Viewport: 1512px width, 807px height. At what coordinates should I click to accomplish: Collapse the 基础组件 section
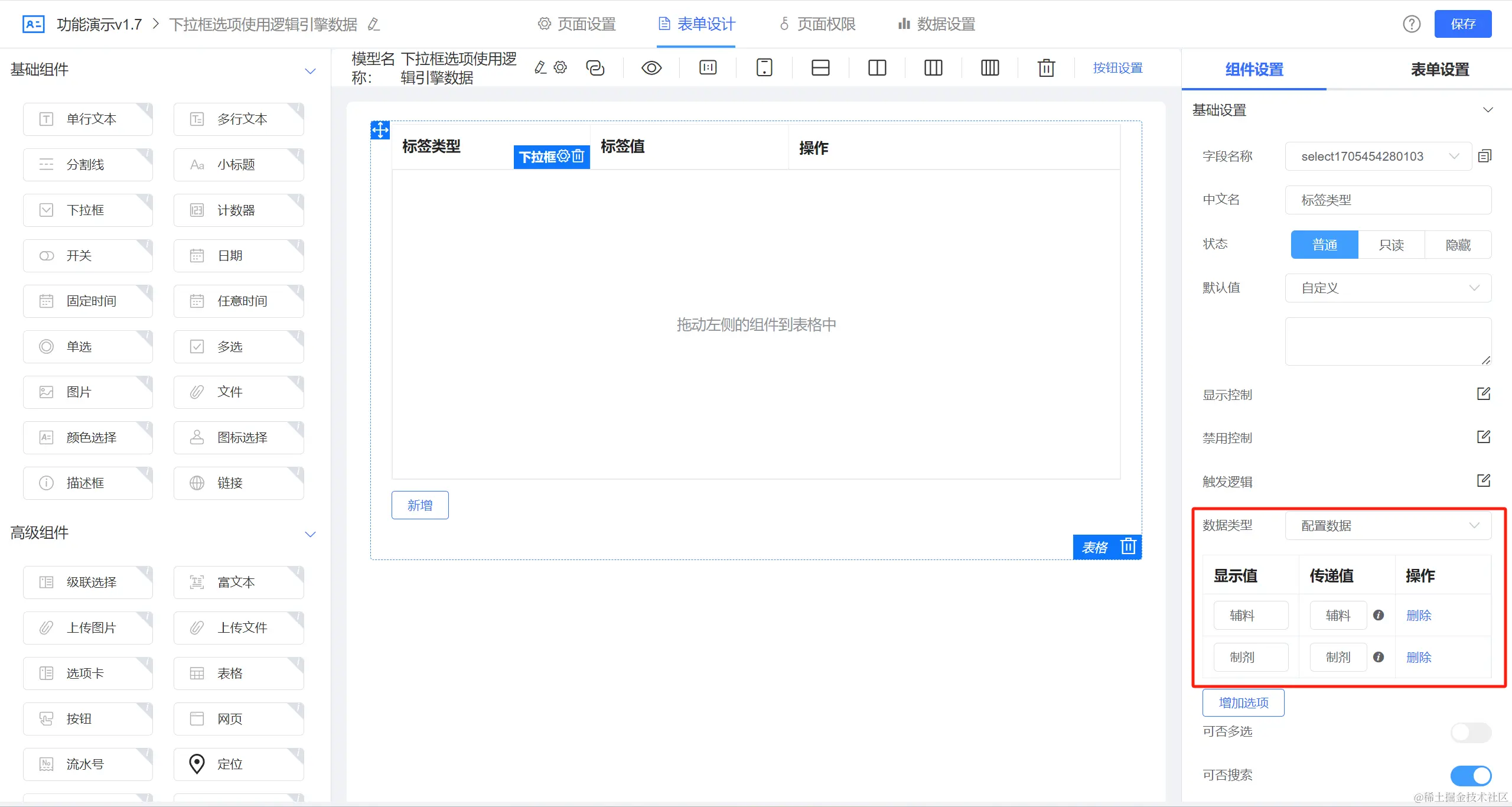pyautogui.click(x=310, y=71)
